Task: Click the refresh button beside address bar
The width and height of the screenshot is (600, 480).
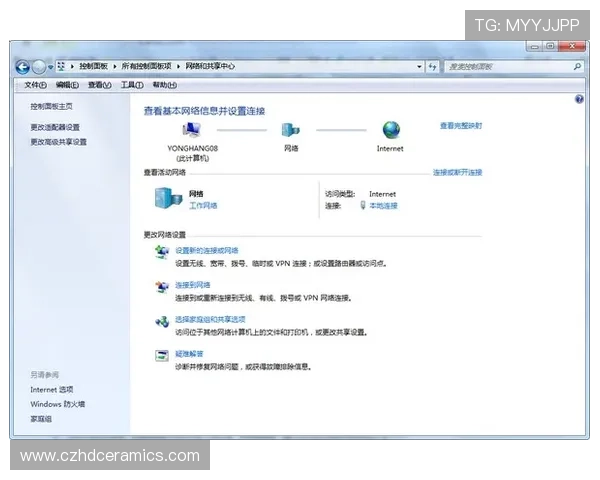Action: point(433,67)
